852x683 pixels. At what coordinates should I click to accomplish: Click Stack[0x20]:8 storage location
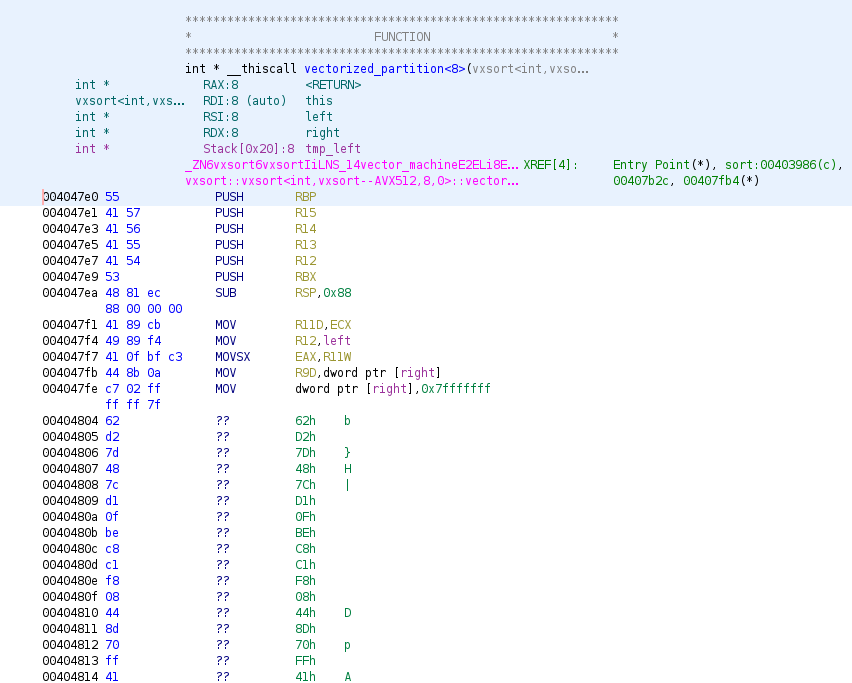click(249, 149)
